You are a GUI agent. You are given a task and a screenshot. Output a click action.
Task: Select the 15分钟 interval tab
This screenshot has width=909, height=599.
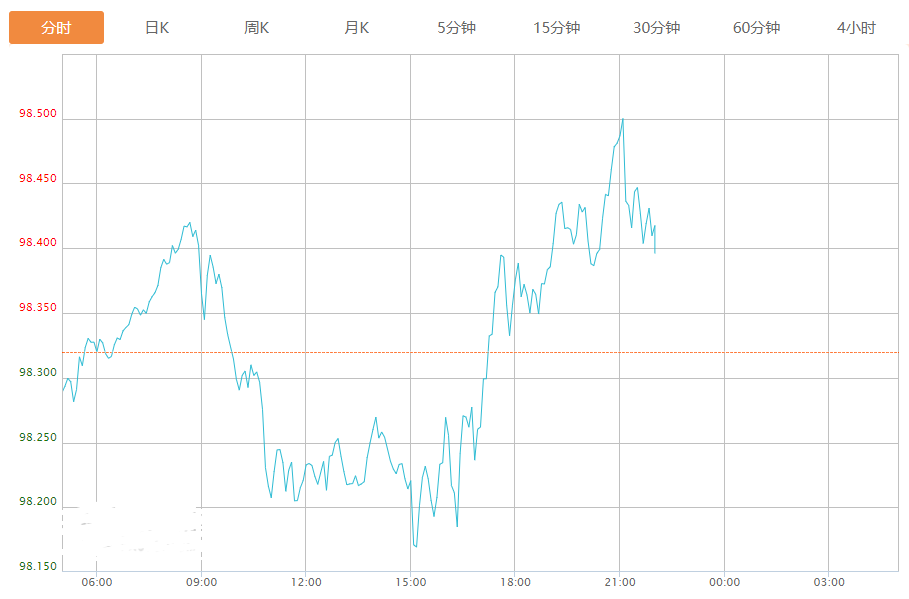[x=556, y=28]
